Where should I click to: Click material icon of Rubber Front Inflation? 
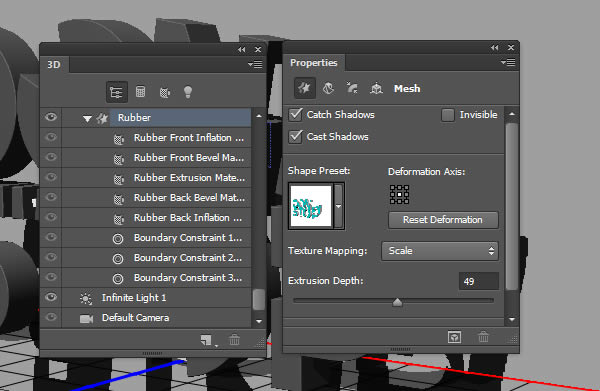(119, 139)
